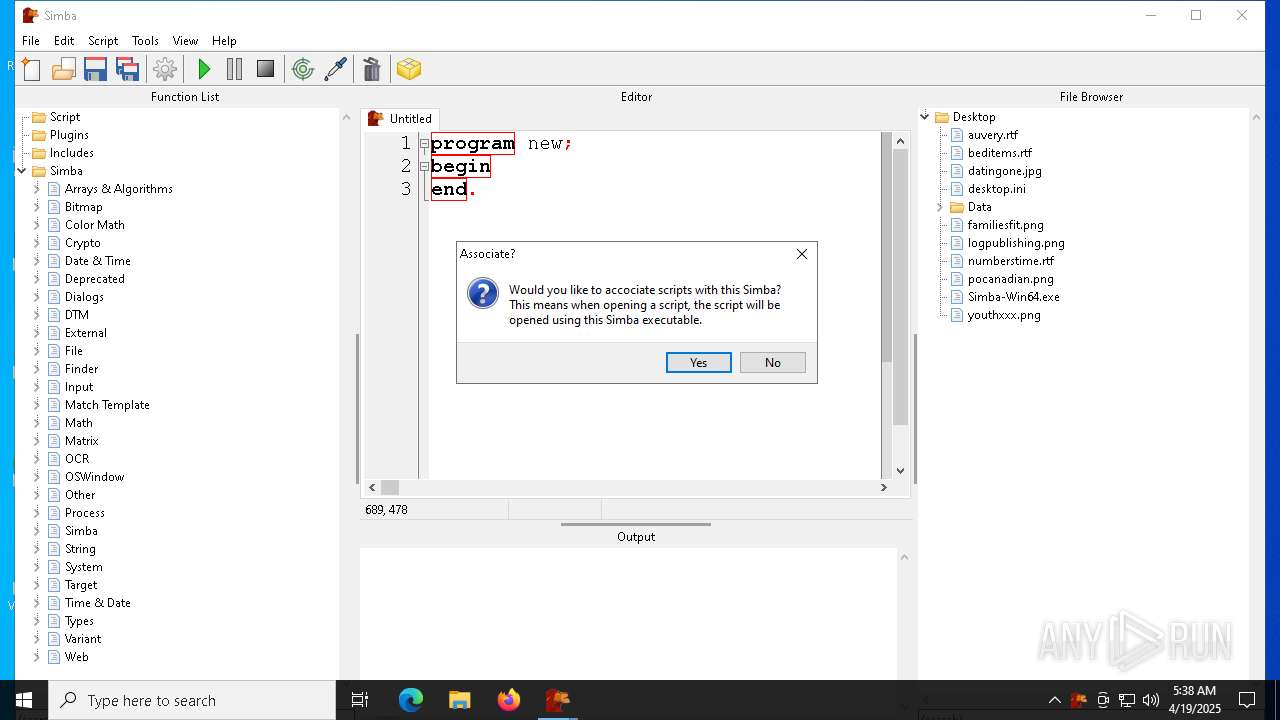This screenshot has width=1280, height=720.
Task: Select the target window crosshair icon
Action: point(303,69)
